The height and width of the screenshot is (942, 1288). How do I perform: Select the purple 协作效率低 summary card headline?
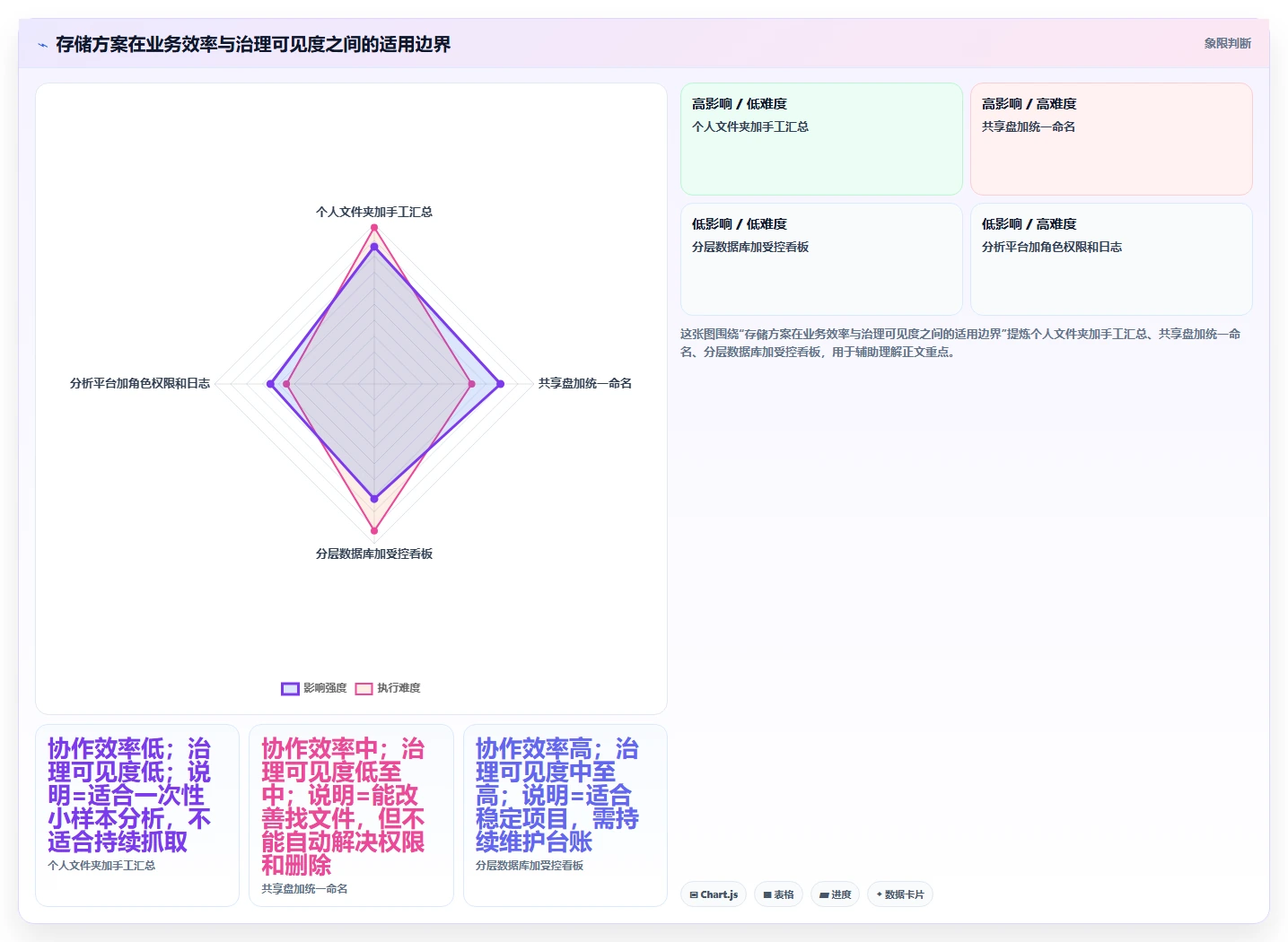pos(129,795)
